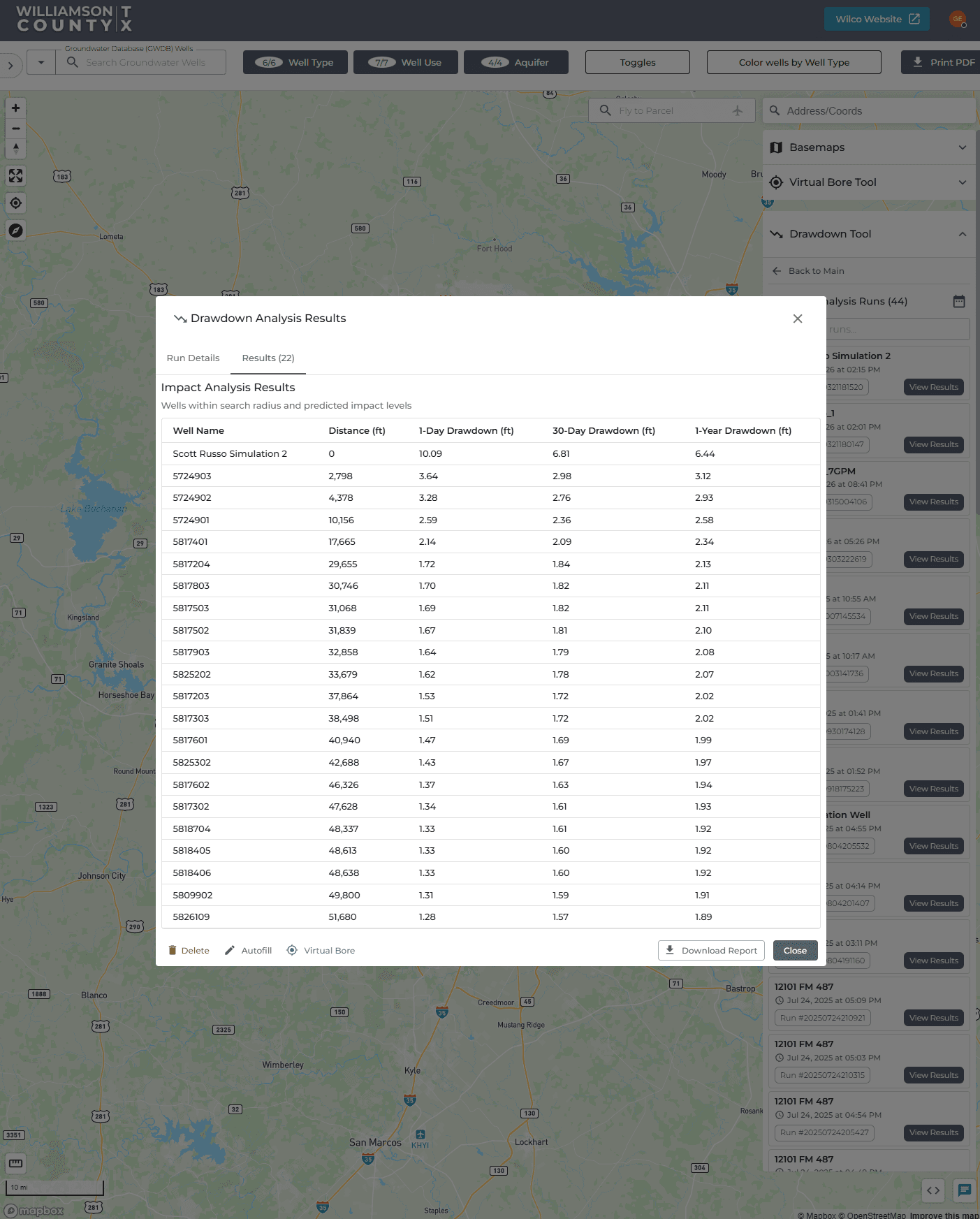Click the search magnifier in Groundwater Wells box
Viewport: 980px width, 1219px height.
click(72, 62)
